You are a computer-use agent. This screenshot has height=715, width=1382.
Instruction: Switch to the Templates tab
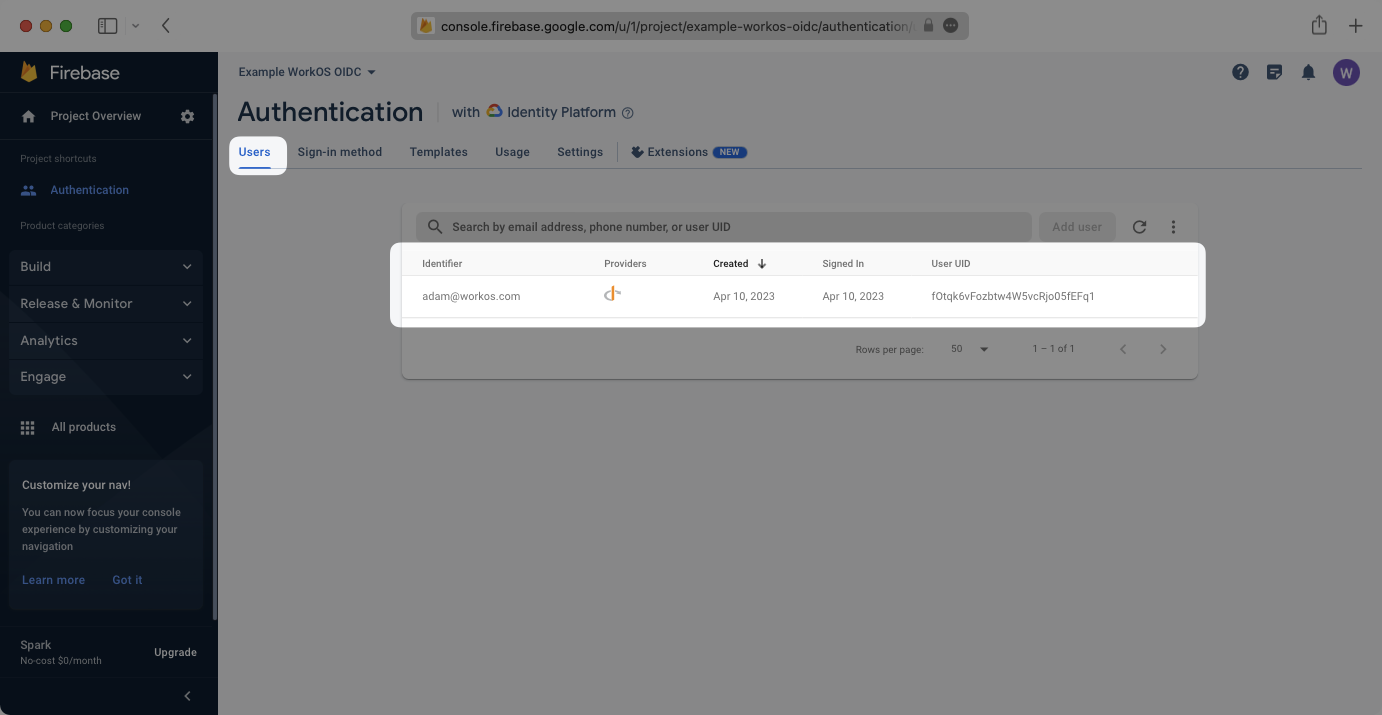(438, 152)
